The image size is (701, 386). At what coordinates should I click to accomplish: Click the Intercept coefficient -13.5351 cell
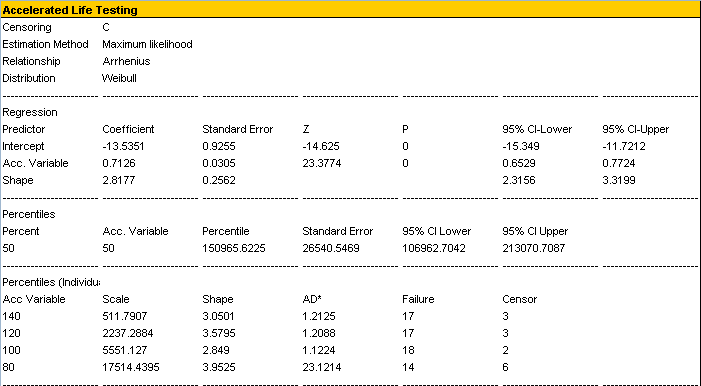tap(123, 146)
